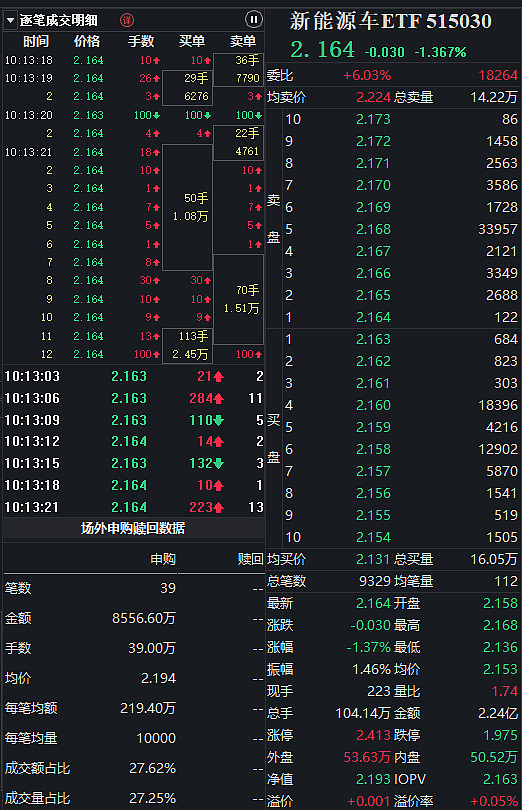Click sell level 6 price 2.169
The width and height of the screenshot is (522, 810).
pos(373,207)
